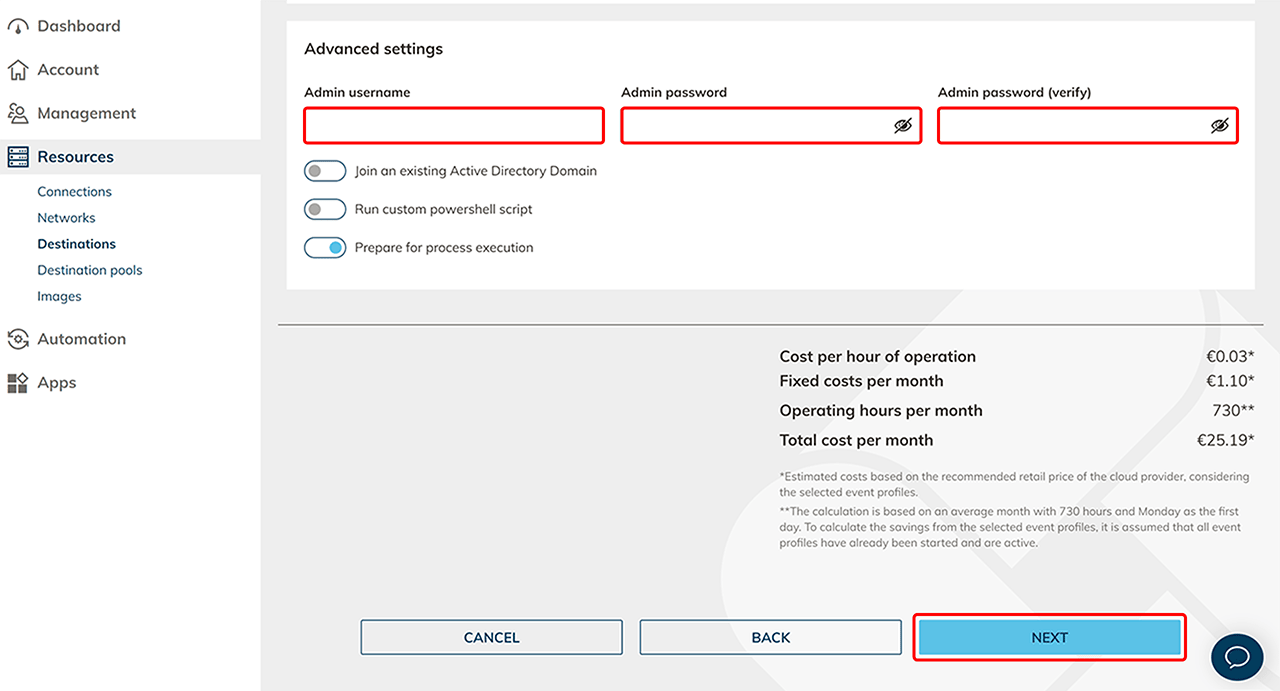Click the CANCEL button

coord(491,638)
